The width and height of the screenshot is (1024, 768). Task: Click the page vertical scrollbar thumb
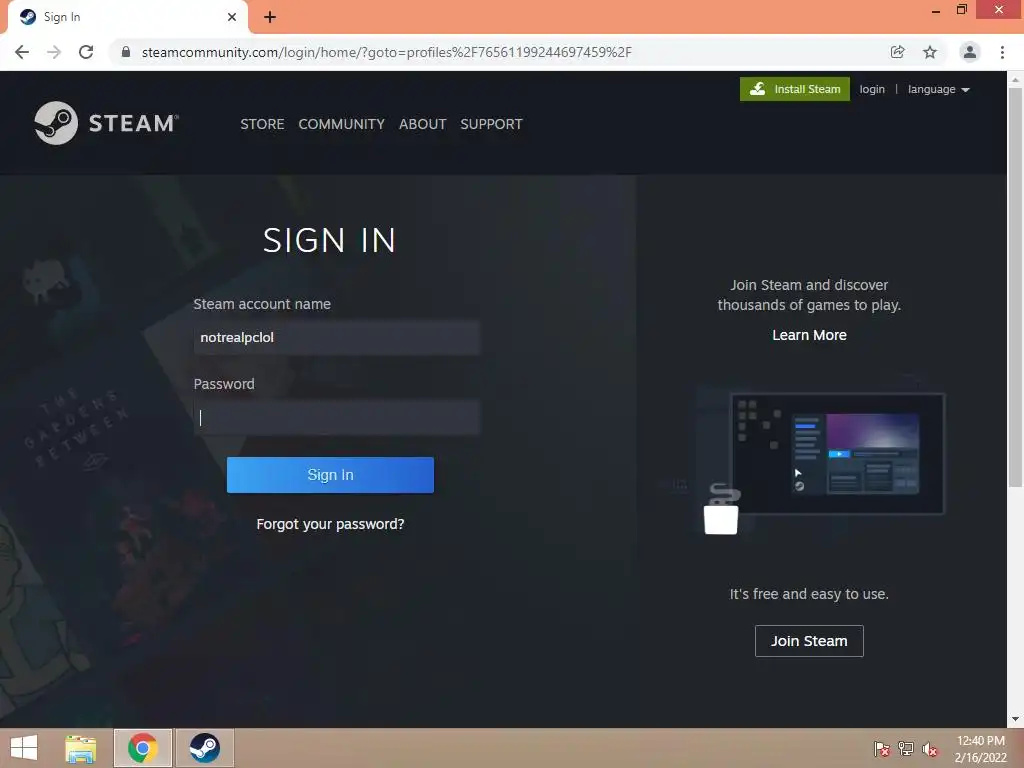[1015, 287]
